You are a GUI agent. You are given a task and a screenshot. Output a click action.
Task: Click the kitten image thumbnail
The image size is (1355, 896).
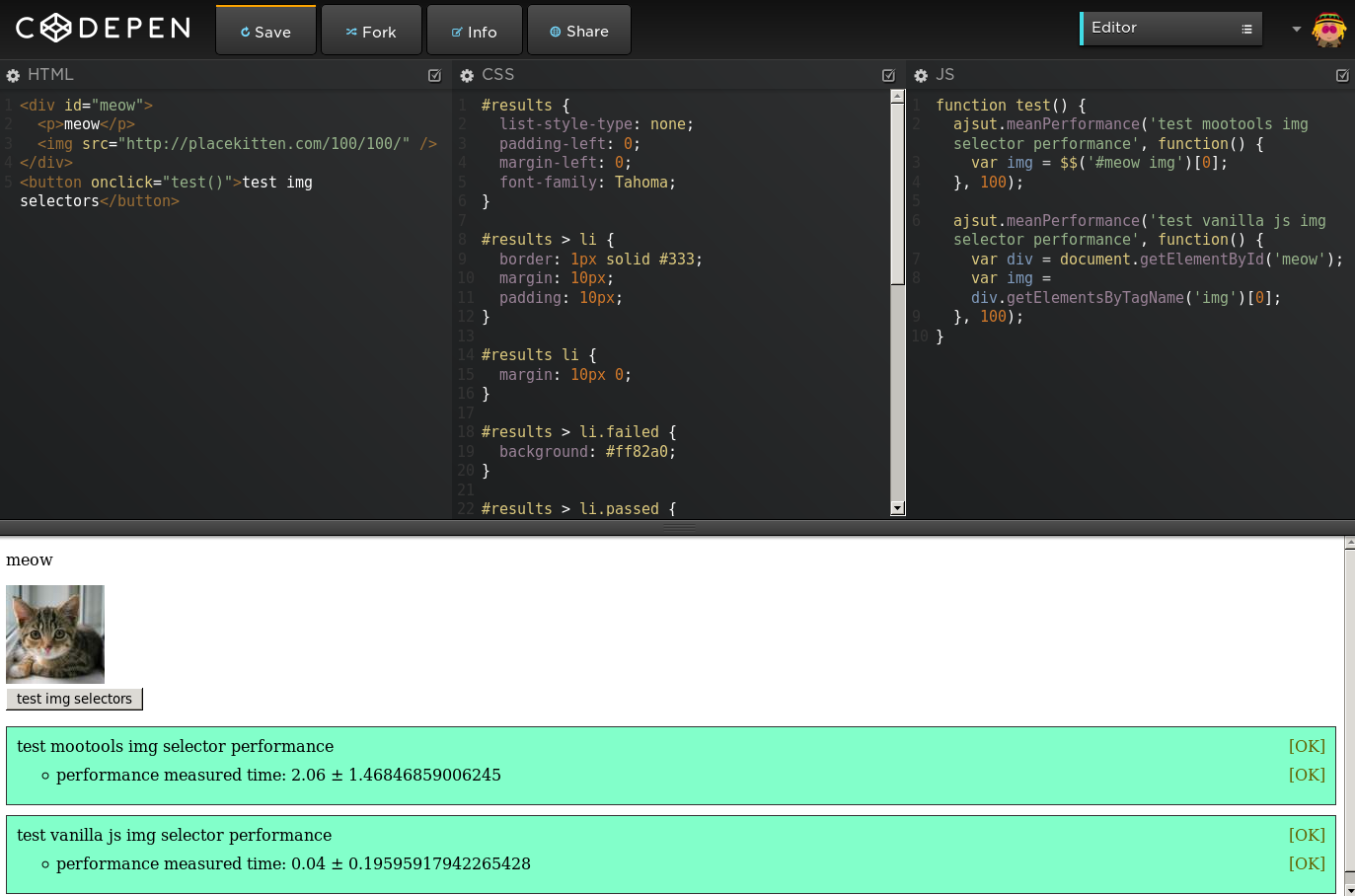coord(54,635)
